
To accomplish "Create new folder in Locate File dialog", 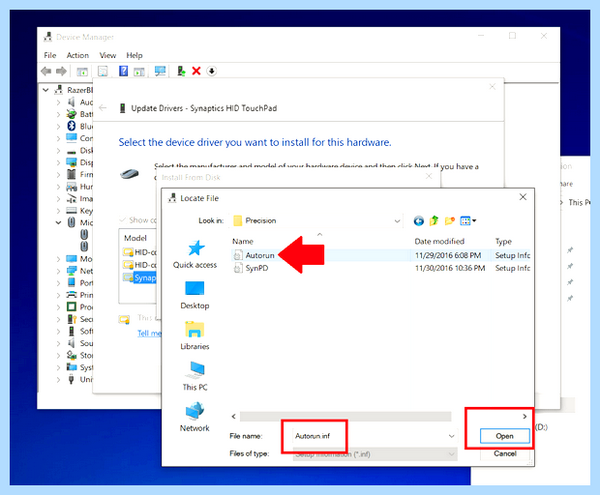I will [450, 221].
